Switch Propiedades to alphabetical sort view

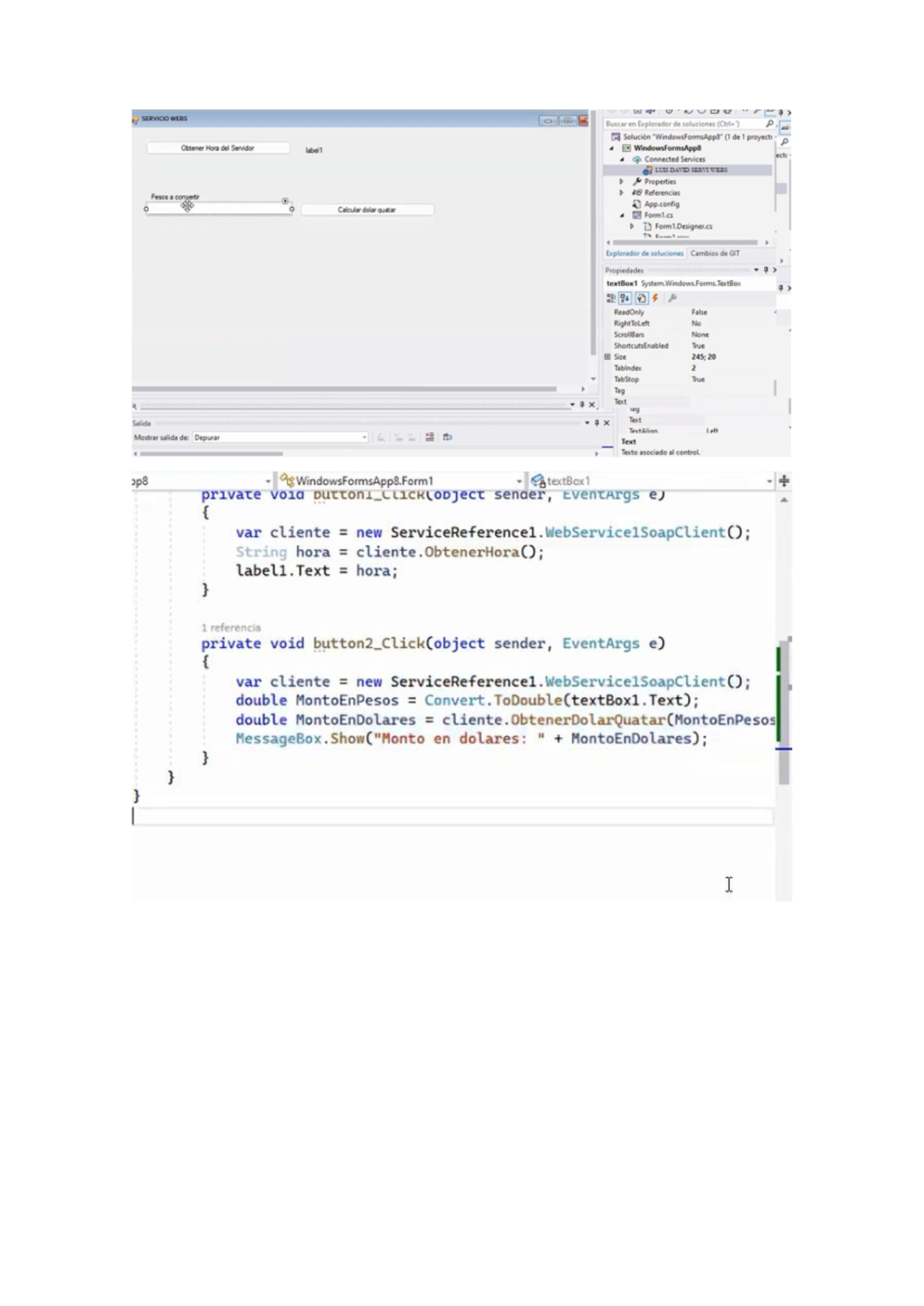[625, 298]
